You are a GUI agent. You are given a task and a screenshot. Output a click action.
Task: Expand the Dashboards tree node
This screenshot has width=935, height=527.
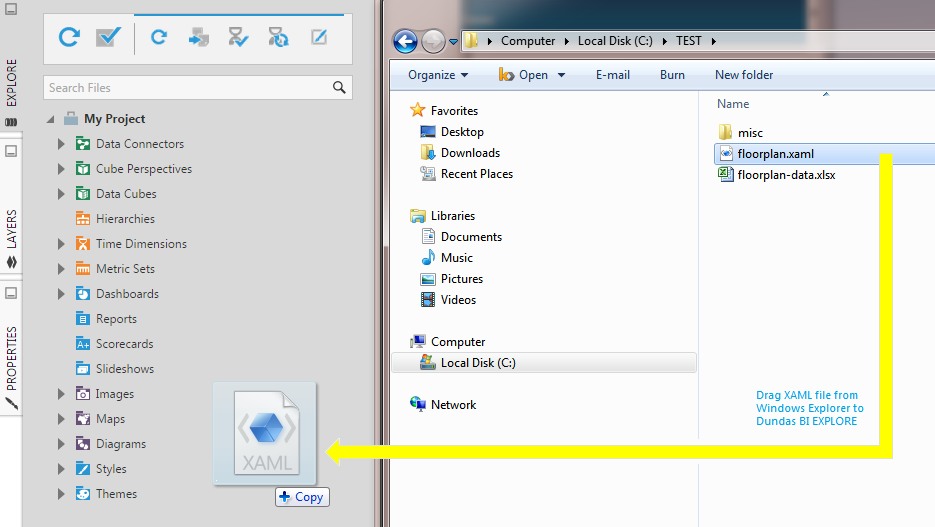click(62, 294)
